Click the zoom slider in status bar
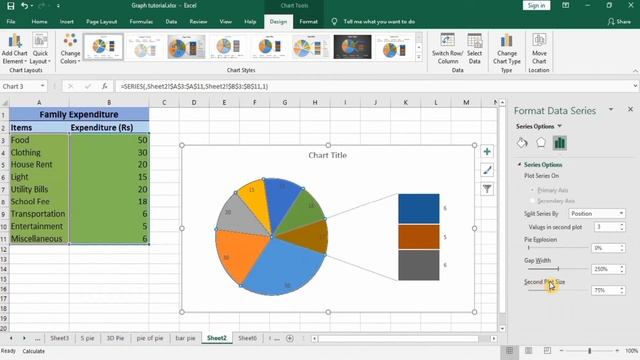Screen dimensions: 640x360 tap(589, 351)
